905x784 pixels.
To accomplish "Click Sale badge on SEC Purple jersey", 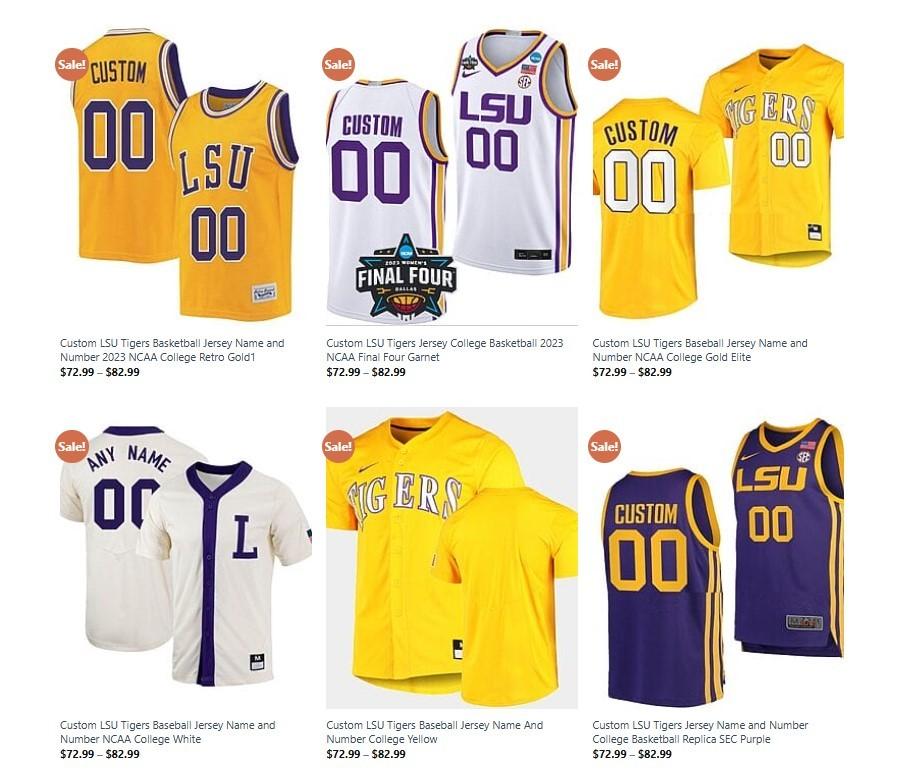I will tap(604, 446).
